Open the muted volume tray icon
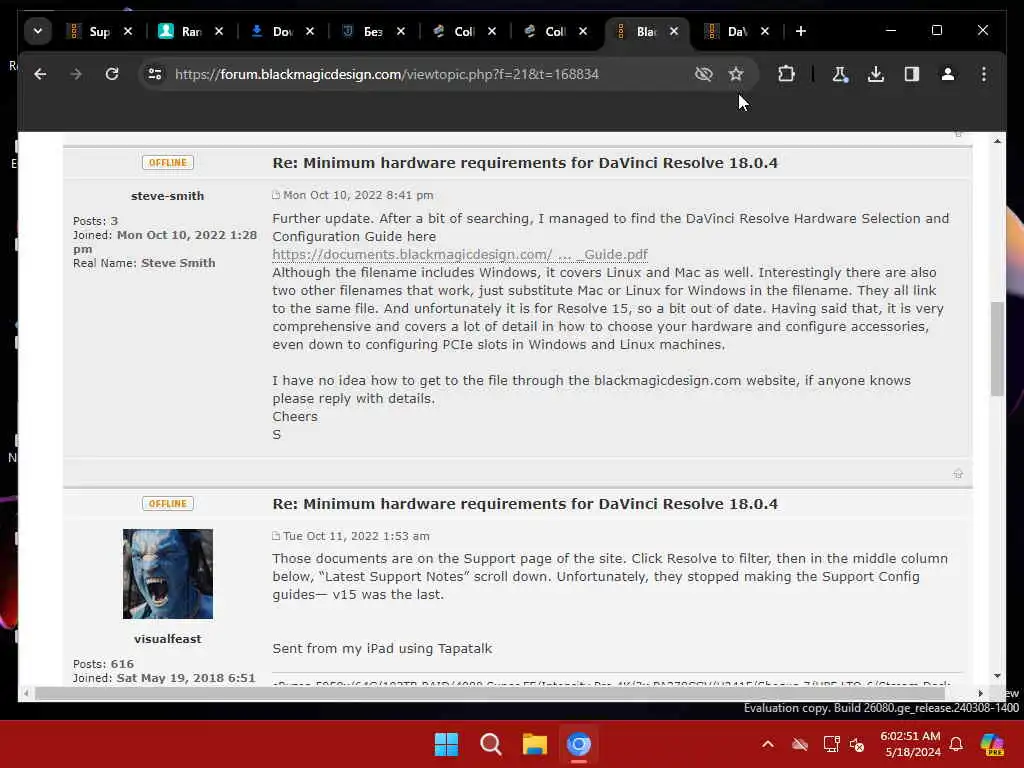The width and height of the screenshot is (1024, 768). pos(857,744)
